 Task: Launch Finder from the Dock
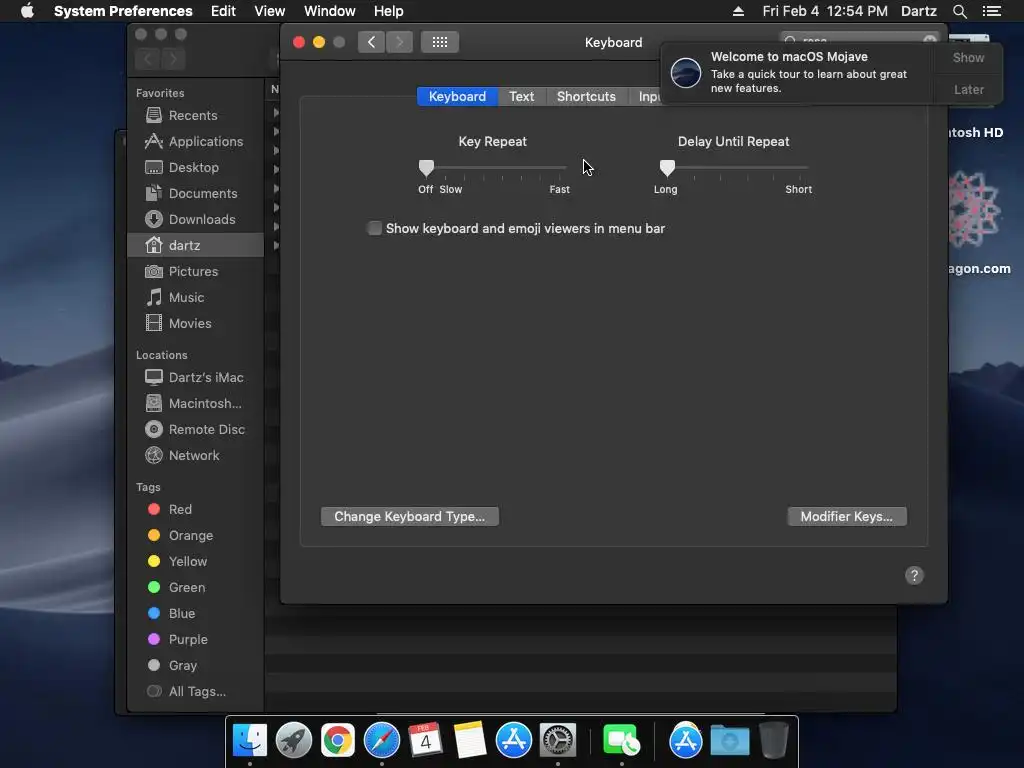click(249, 741)
